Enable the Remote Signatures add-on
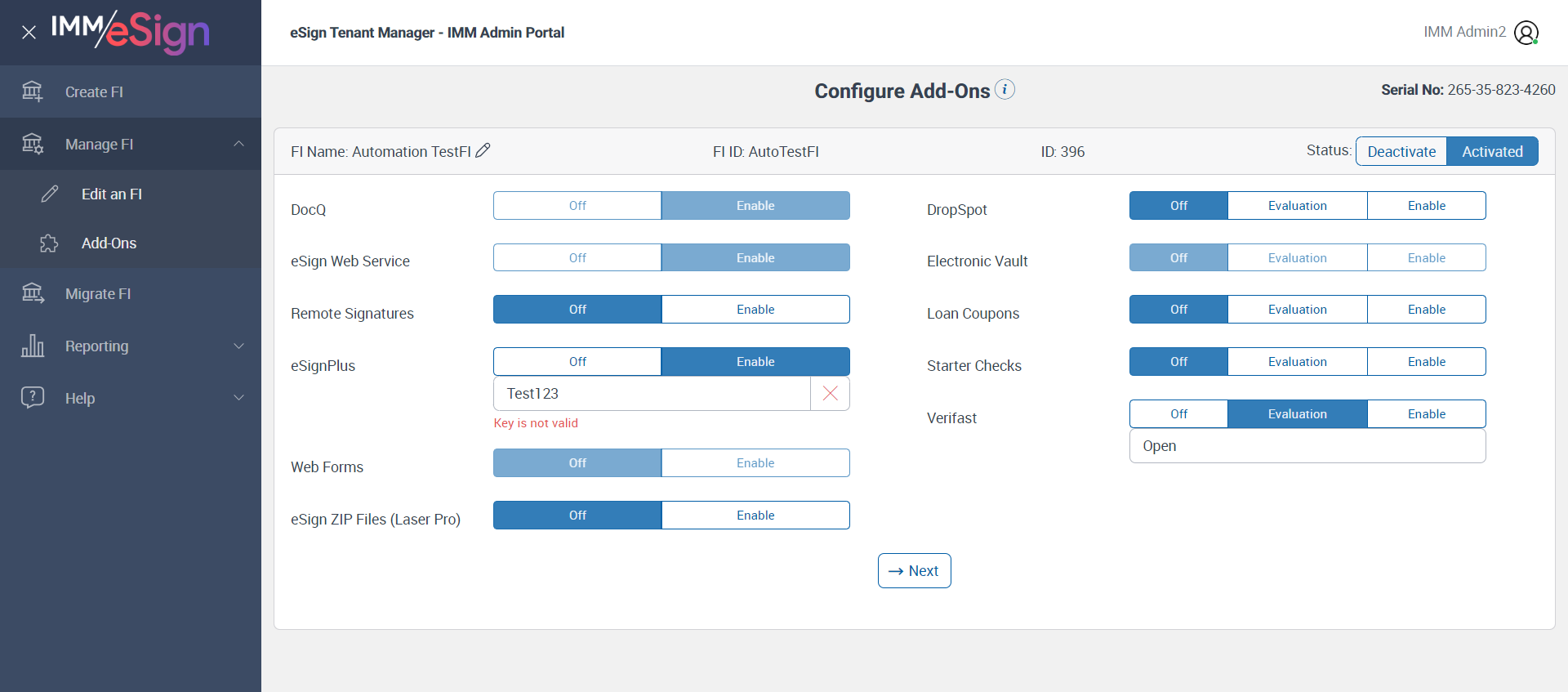1568x692 pixels. [755, 310]
